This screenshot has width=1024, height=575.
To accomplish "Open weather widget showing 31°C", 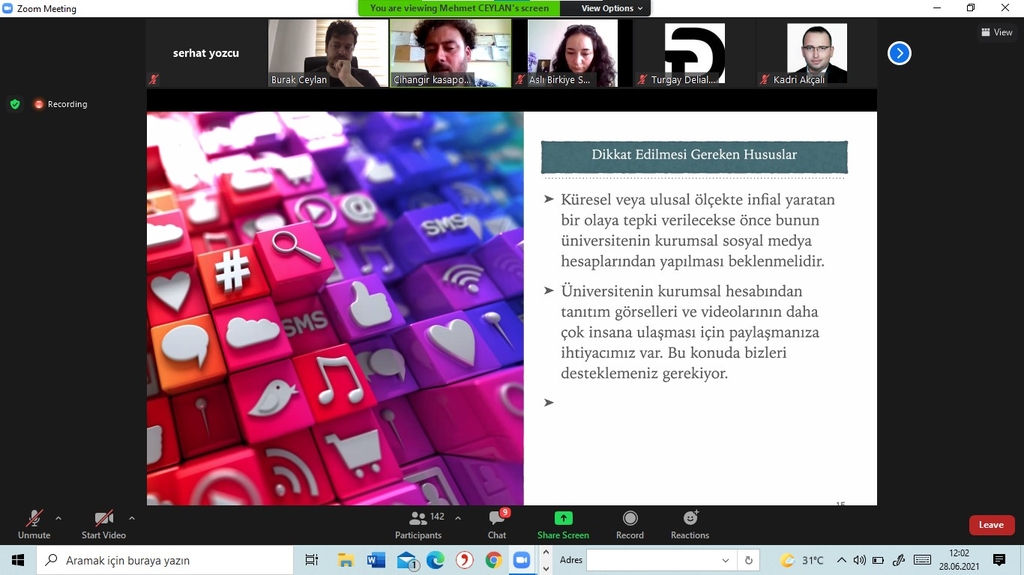I will pos(803,560).
